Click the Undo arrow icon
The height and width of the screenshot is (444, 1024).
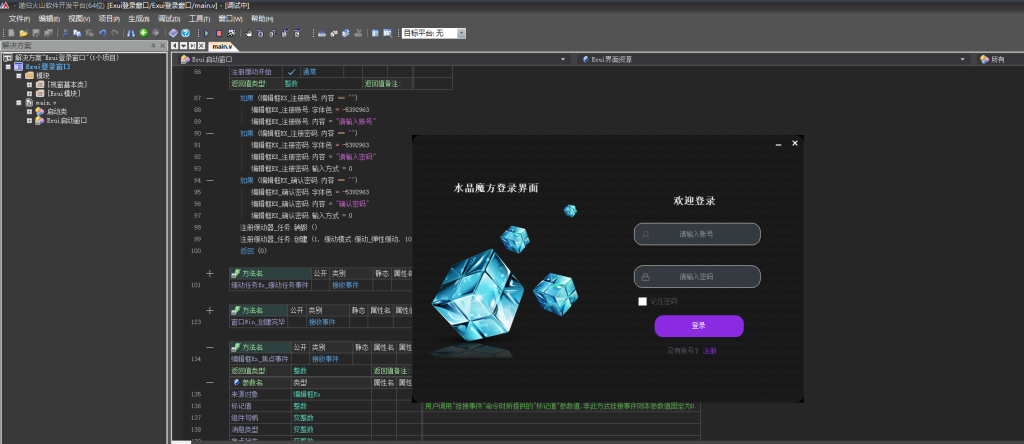click(102, 33)
